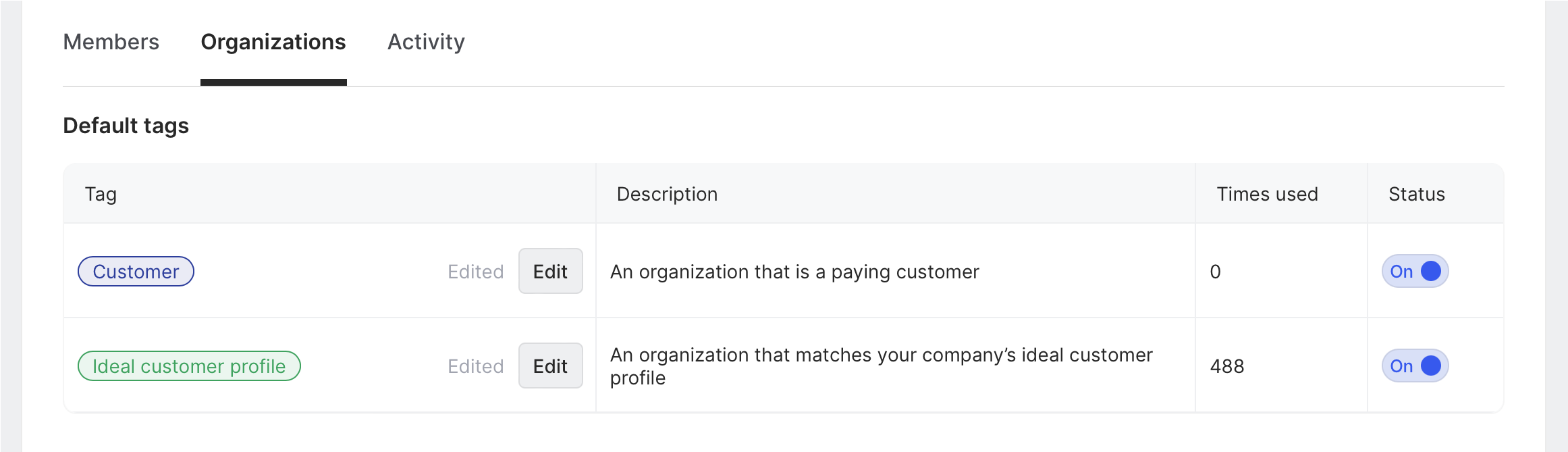1568x452 pixels.
Task: Click the blue Customer tag pill
Action: (x=136, y=272)
